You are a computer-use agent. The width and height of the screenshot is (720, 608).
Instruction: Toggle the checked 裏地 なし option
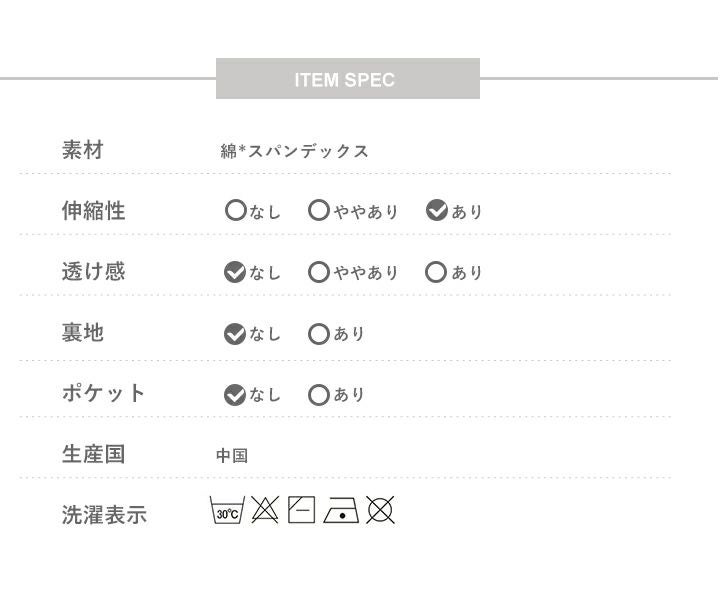tap(235, 334)
